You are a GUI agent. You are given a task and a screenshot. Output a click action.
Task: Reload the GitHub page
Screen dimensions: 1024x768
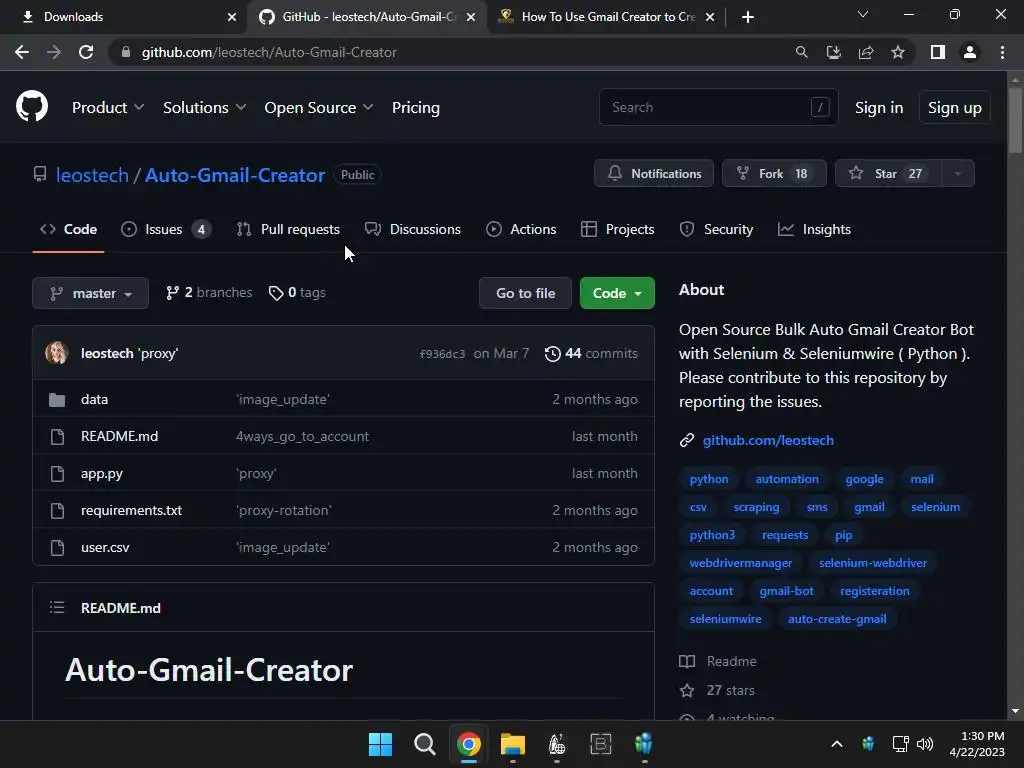pos(86,52)
